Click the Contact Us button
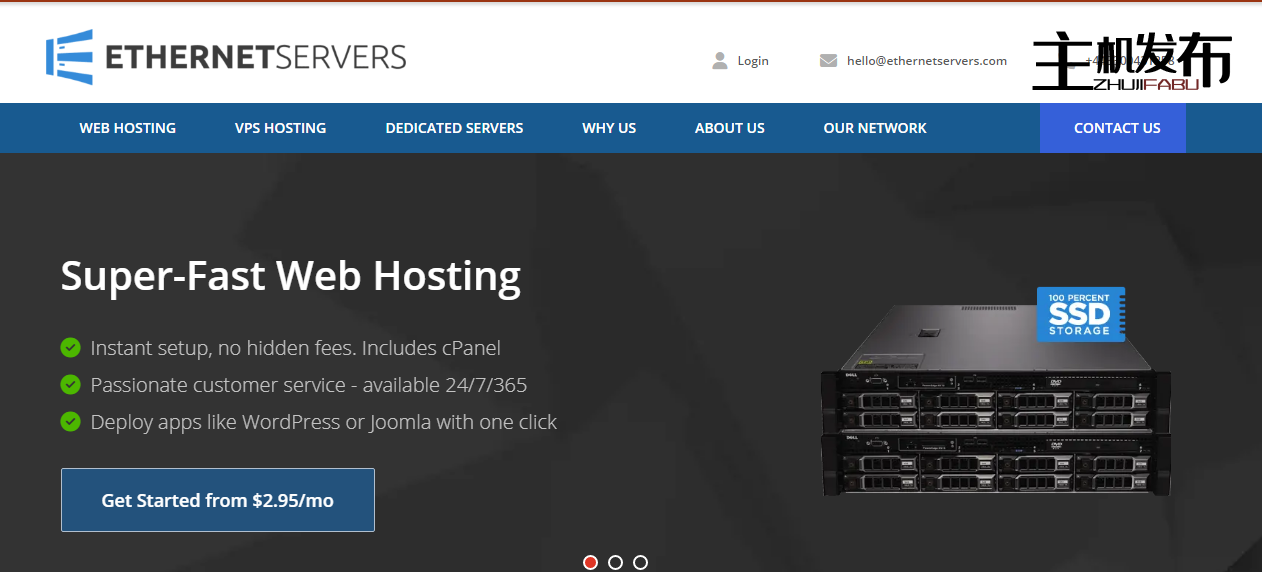The width and height of the screenshot is (1262, 572). point(1113,128)
